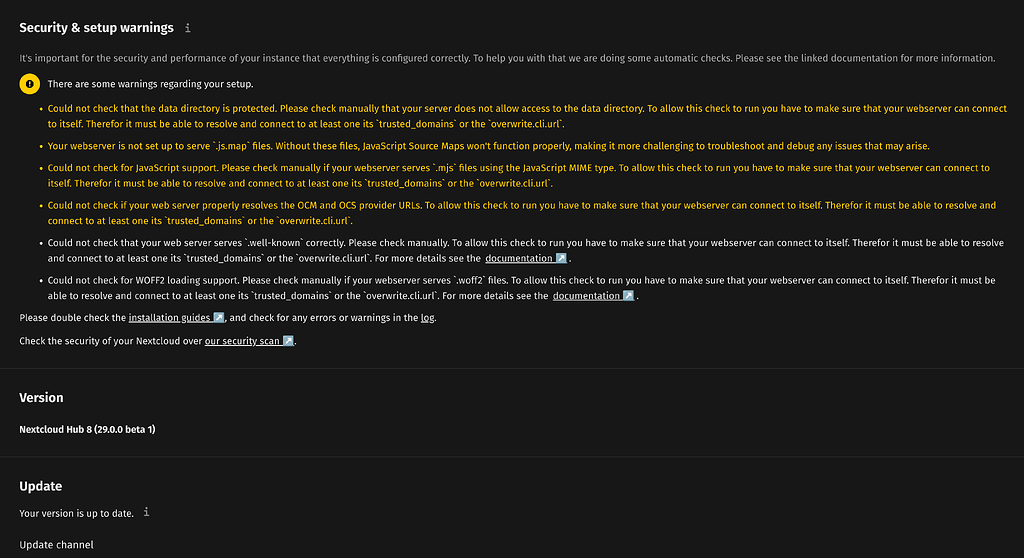Click arrow icon beside our security scan

pyautogui.click(x=288, y=341)
